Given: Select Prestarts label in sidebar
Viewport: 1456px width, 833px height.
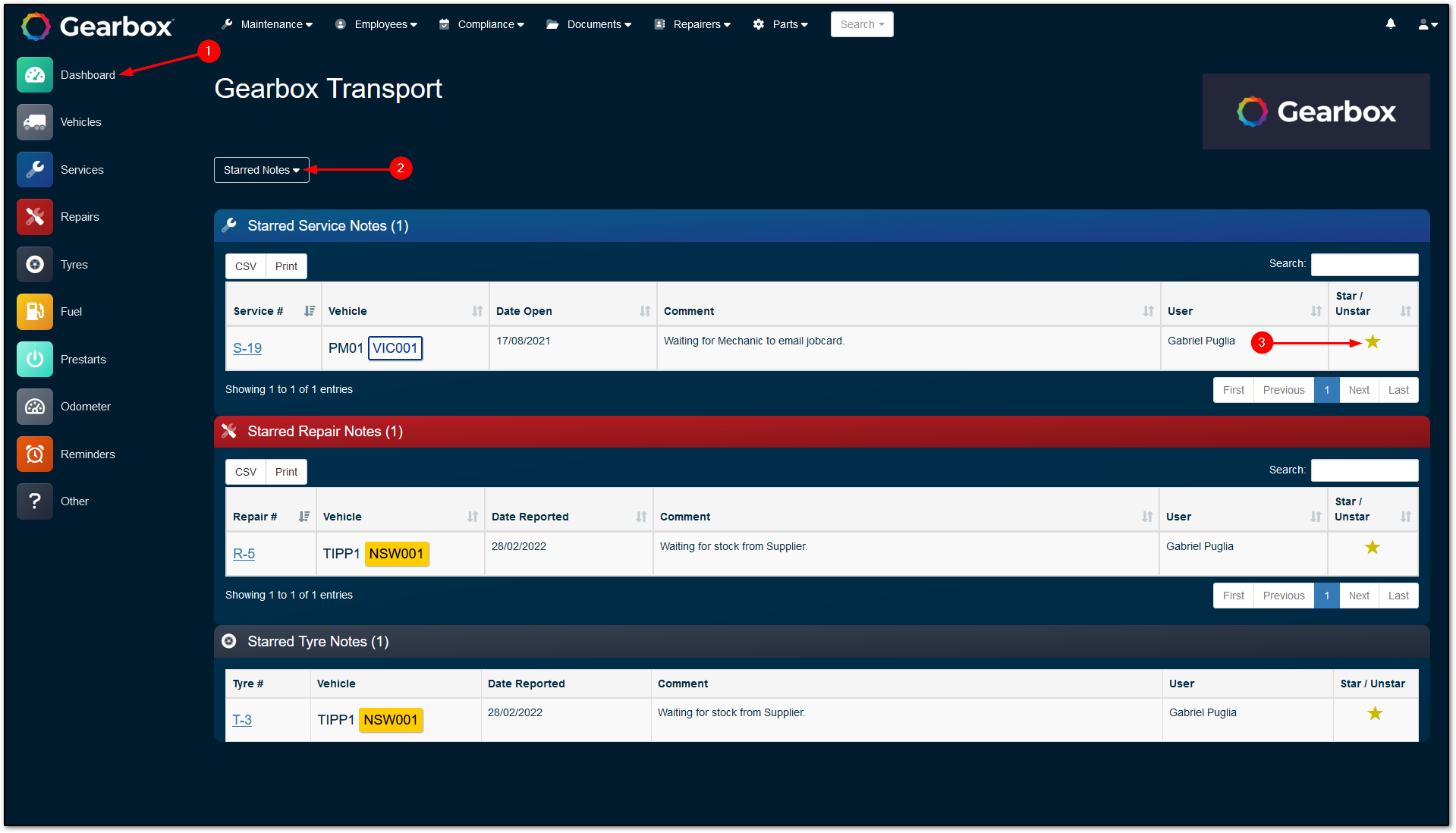Looking at the screenshot, I should (83, 360).
